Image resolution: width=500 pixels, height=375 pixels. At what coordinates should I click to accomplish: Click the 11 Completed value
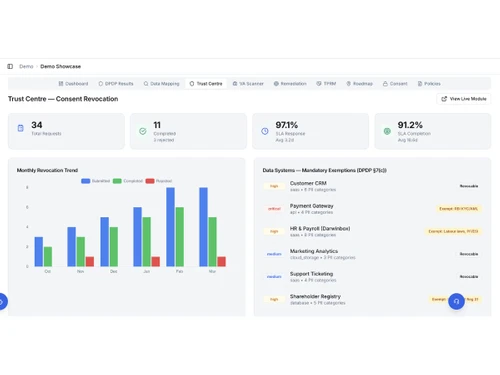pyautogui.click(x=157, y=125)
